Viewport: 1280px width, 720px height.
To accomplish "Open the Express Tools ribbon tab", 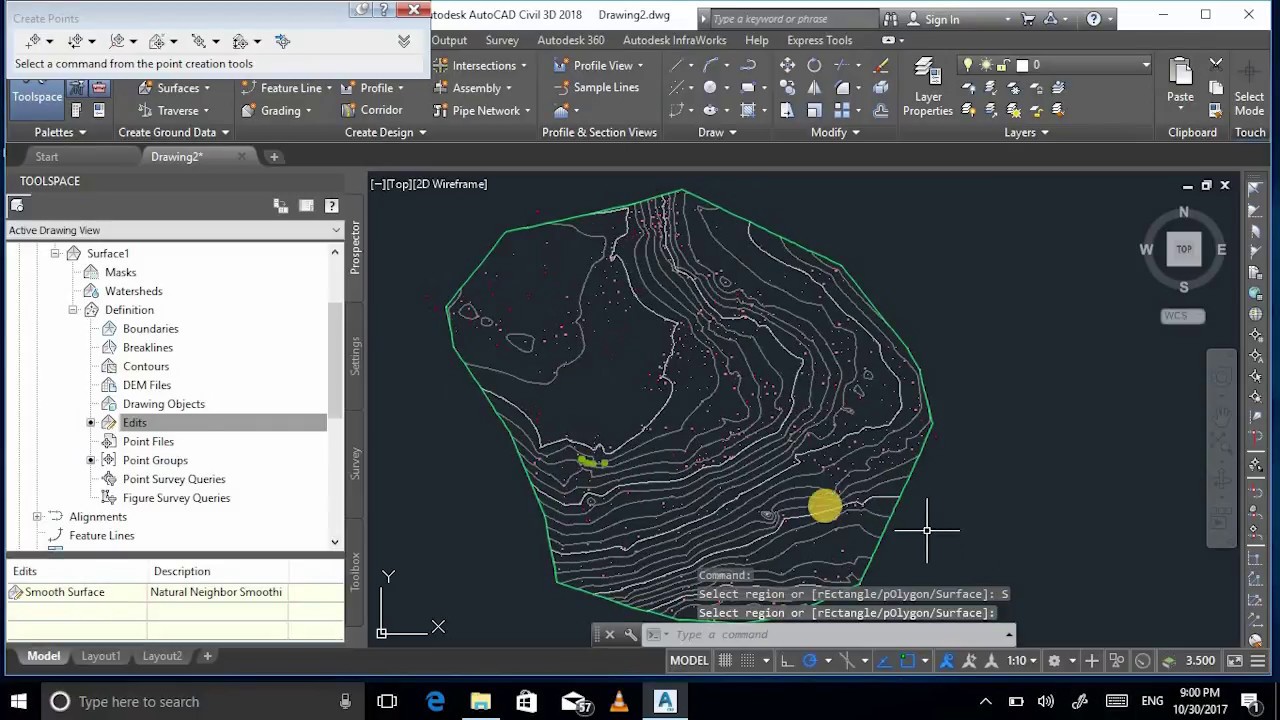I will pos(819,40).
